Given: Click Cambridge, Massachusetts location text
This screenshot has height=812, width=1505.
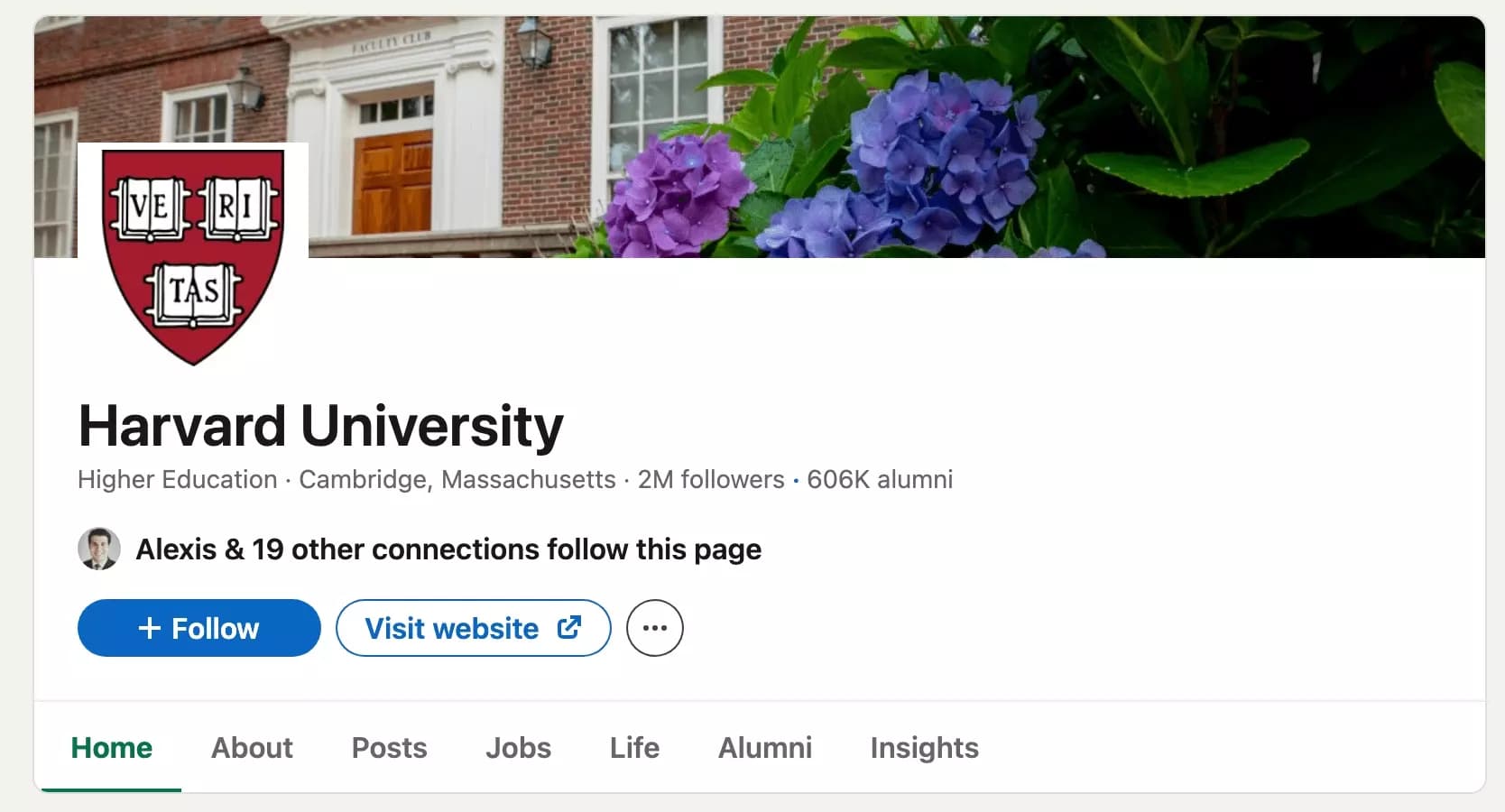Looking at the screenshot, I should [456, 479].
